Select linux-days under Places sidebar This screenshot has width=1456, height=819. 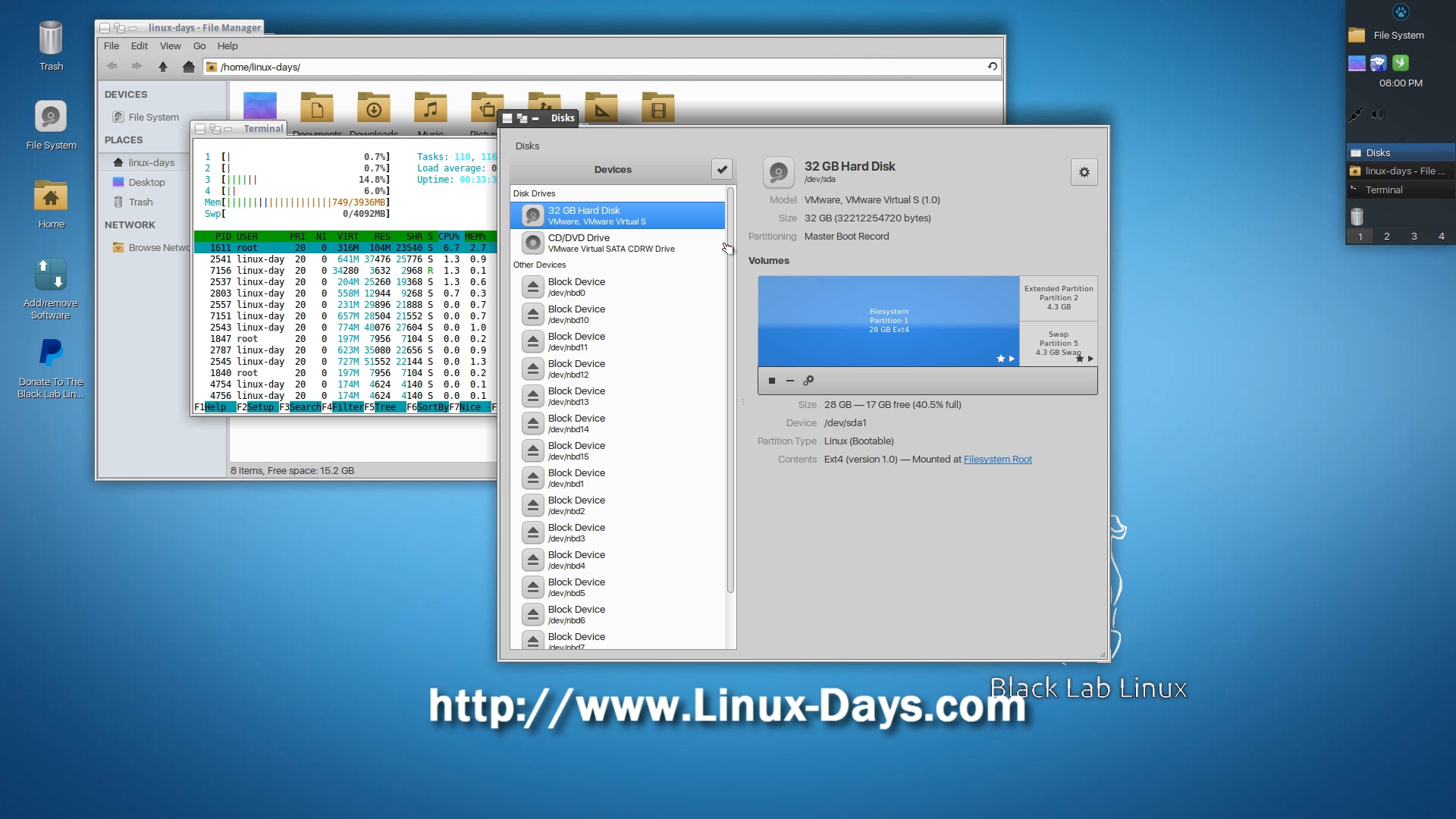144,162
